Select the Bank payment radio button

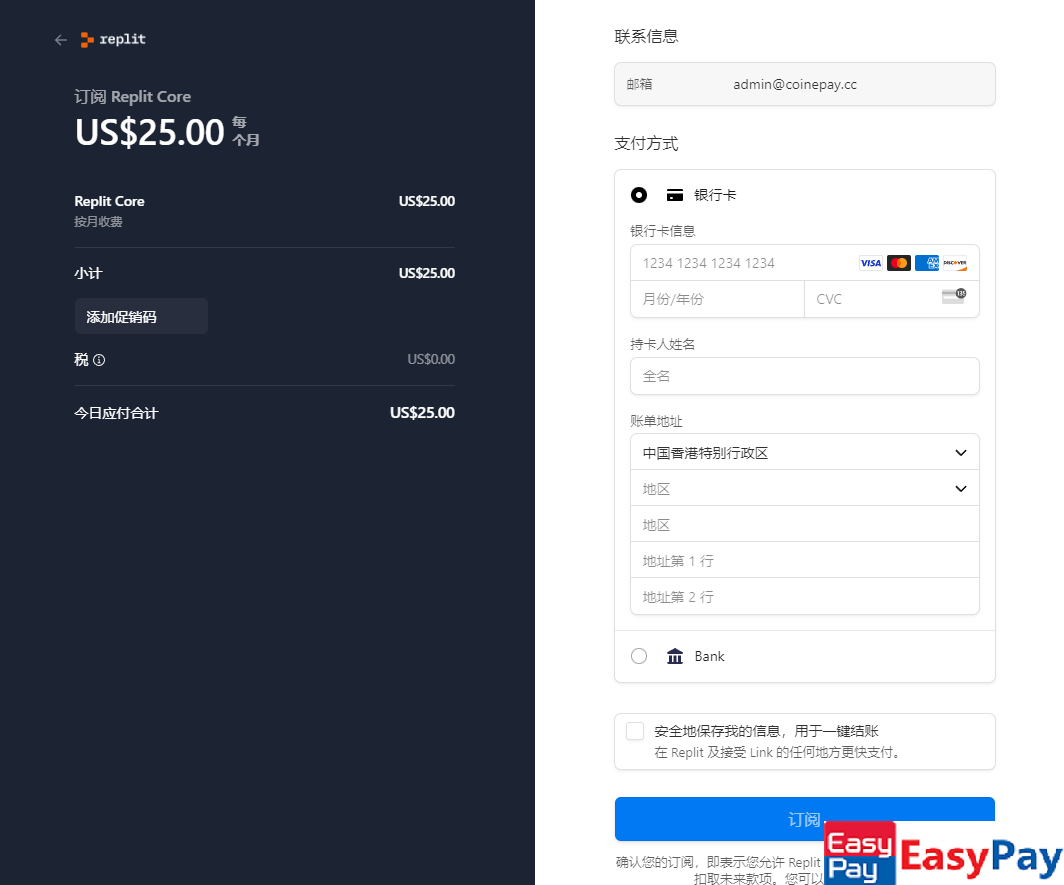click(639, 656)
